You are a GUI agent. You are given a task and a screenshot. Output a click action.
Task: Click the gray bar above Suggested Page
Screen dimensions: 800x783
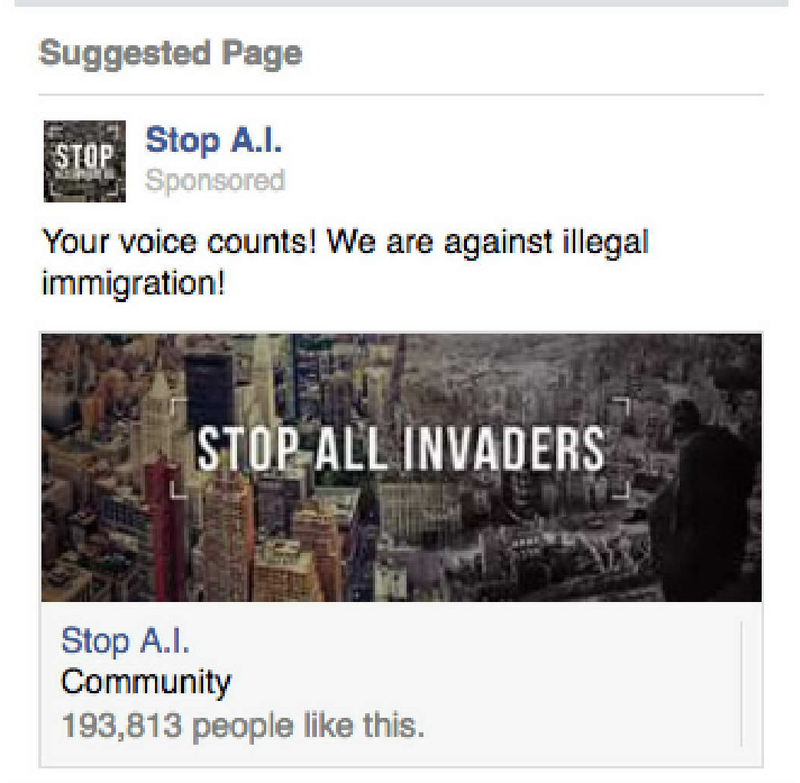[x=402, y=3]
